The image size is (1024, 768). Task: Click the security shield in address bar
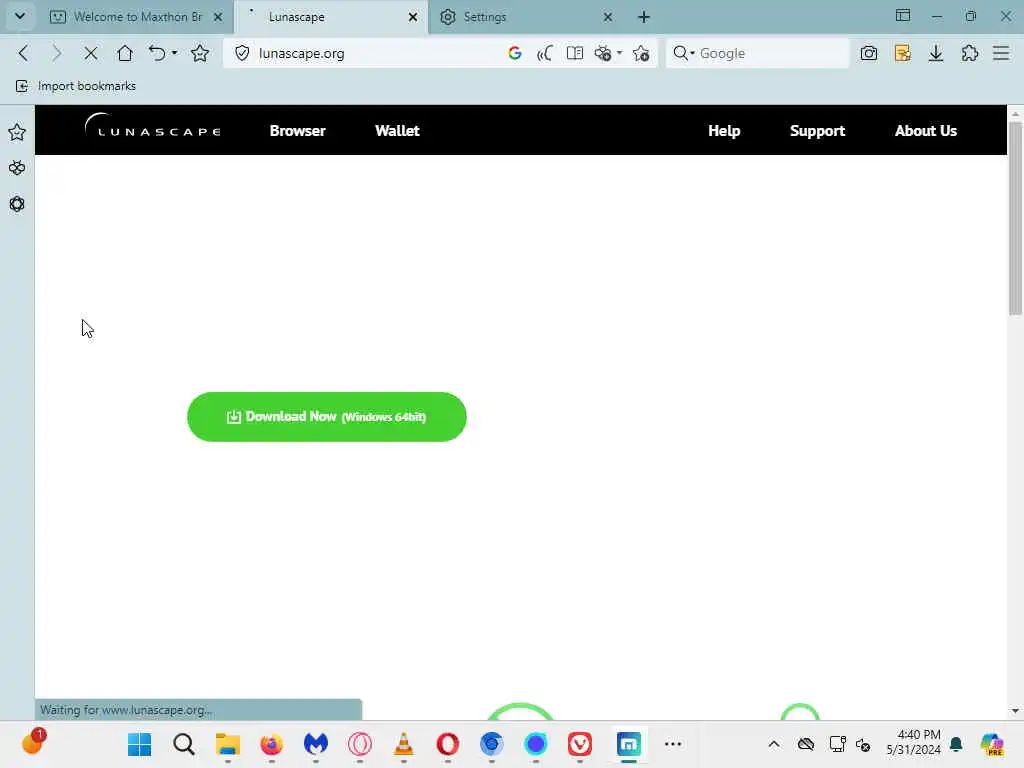click(x=242, y=53)
